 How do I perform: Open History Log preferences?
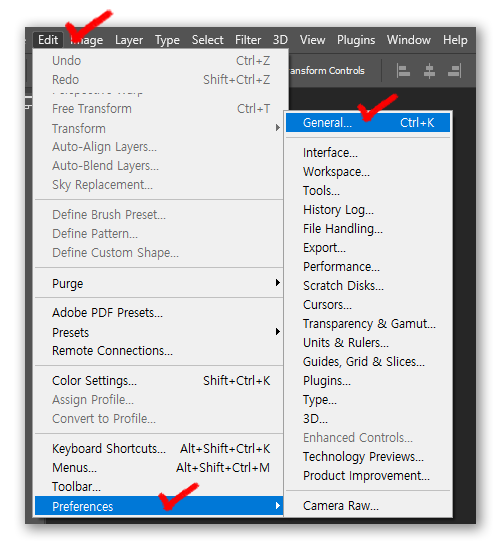click(x=368, y=209)
